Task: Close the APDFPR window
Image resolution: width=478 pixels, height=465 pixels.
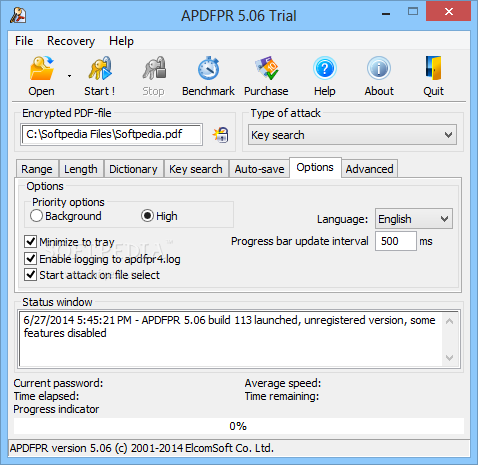Action: tap(448, 12)
